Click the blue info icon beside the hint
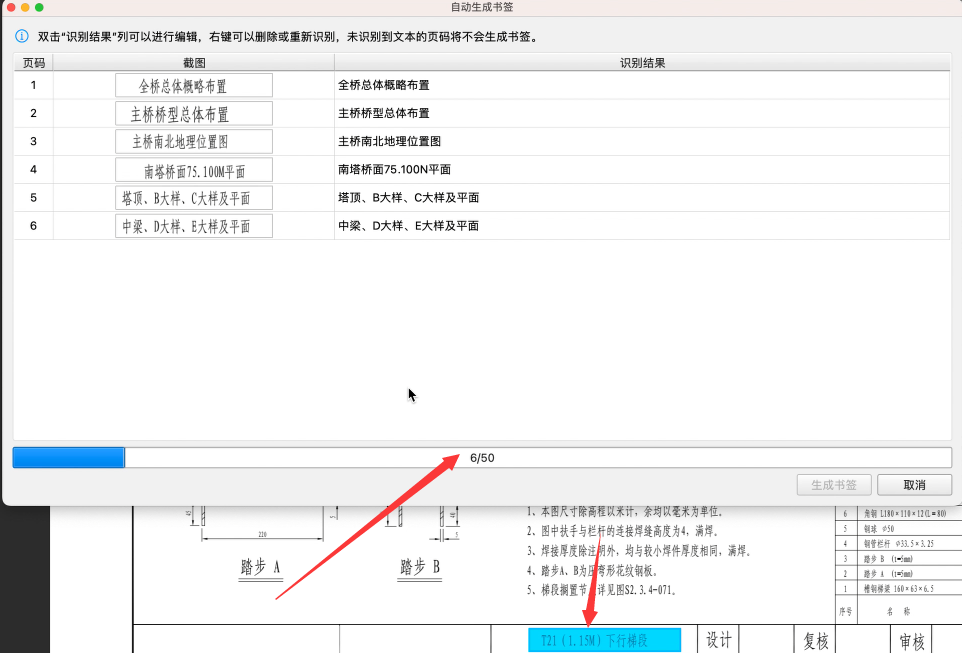 21,36
